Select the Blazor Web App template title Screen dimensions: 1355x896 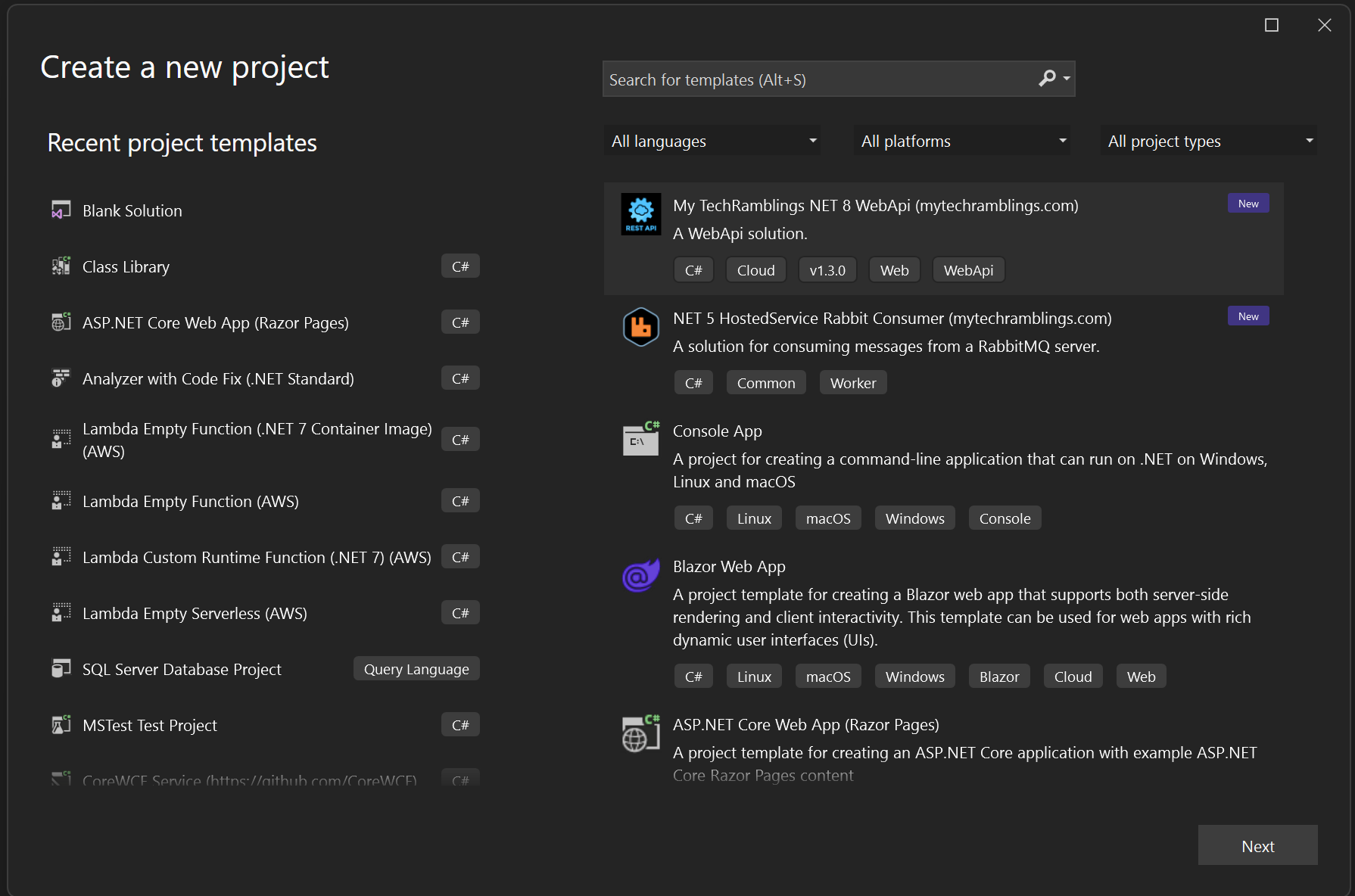(x=729, y=567)
